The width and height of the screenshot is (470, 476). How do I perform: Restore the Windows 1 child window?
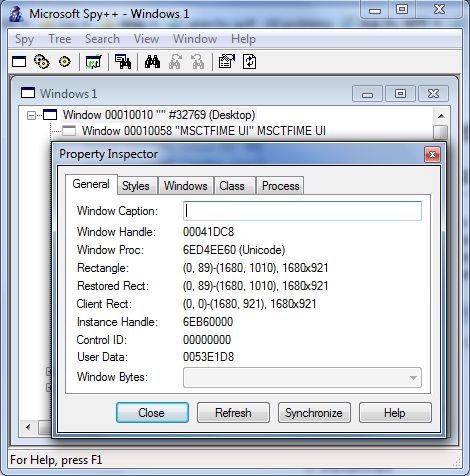point(400,94)
